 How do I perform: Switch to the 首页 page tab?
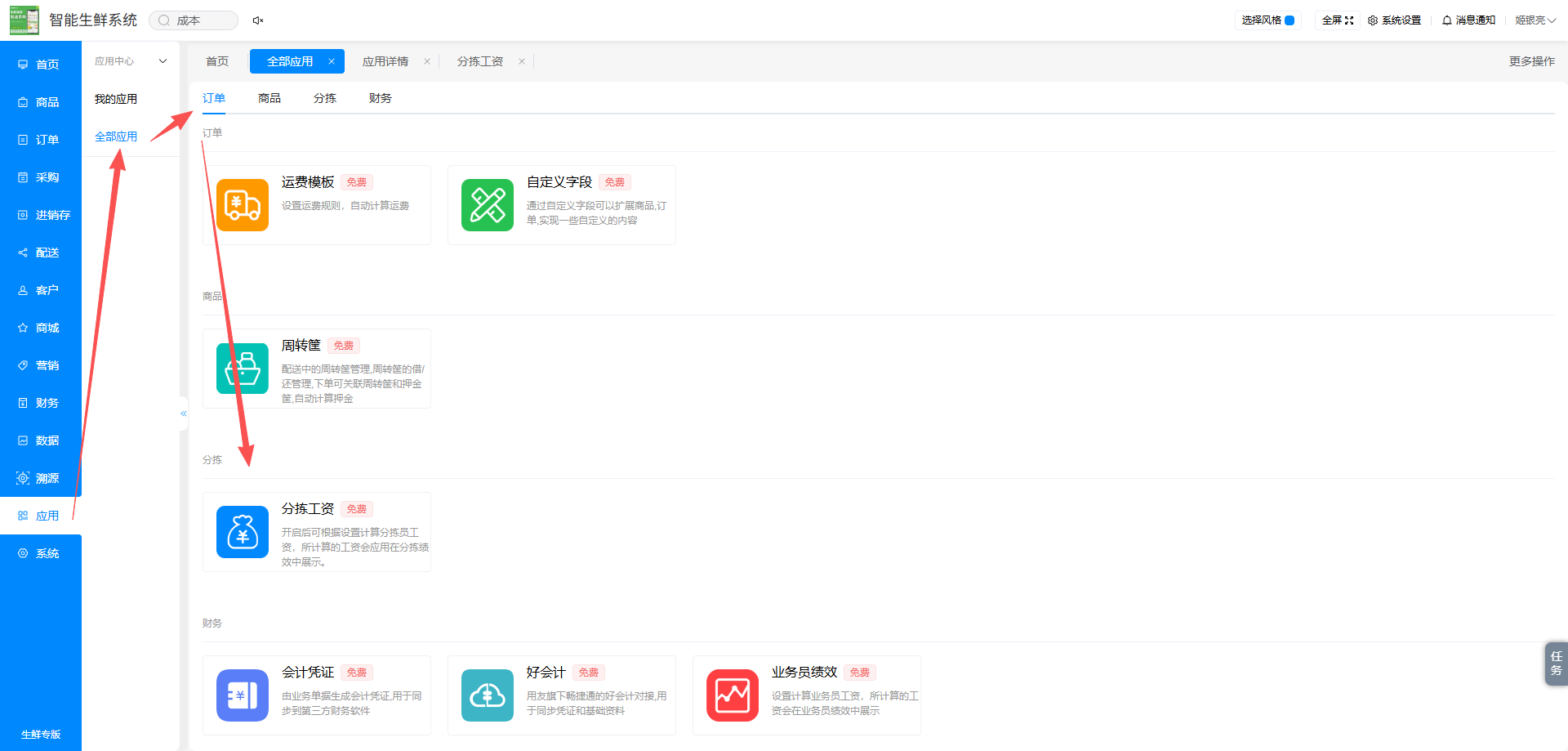[x=217, y=61]
